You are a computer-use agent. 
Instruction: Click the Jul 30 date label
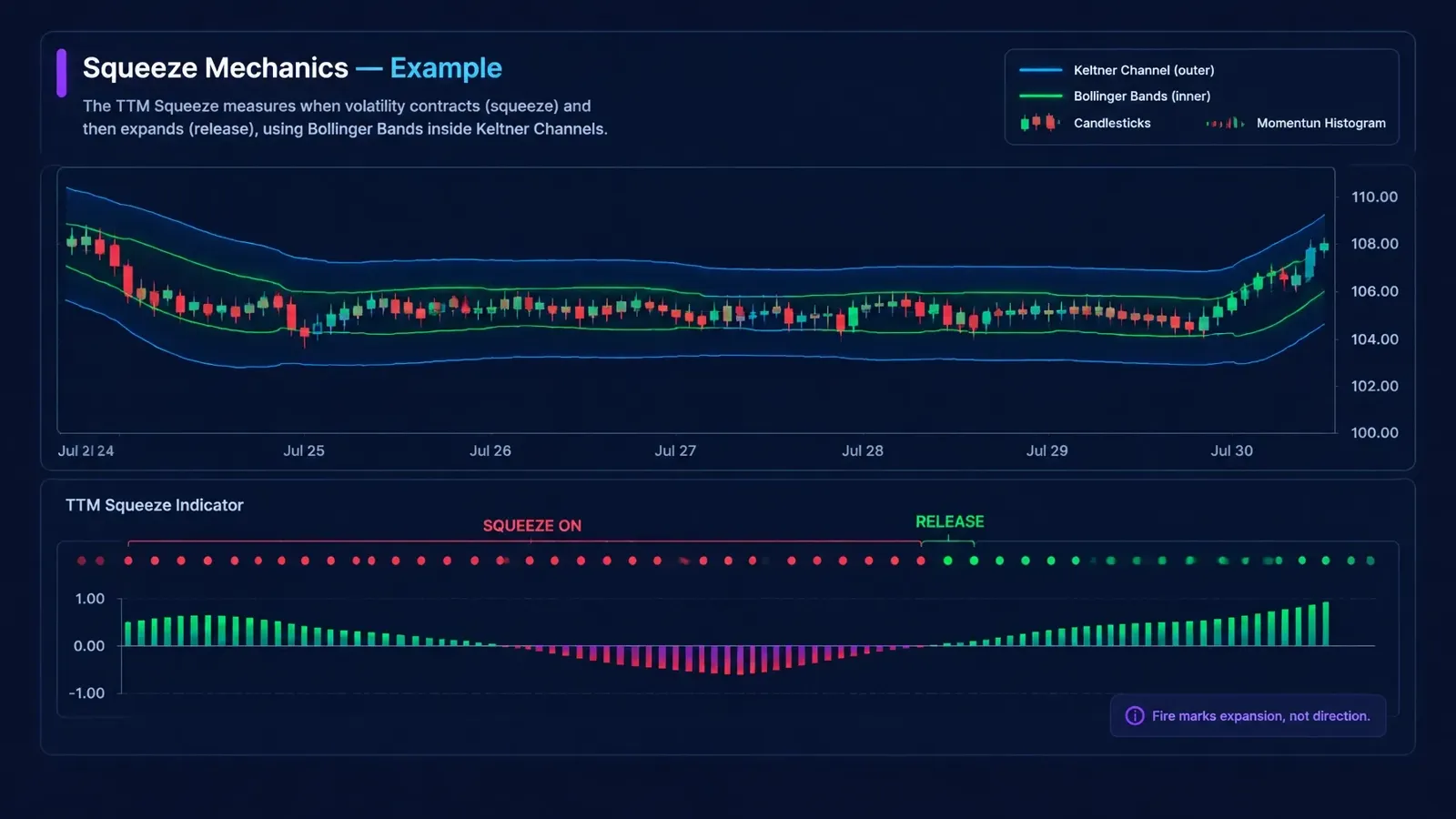coord(1232,450)
